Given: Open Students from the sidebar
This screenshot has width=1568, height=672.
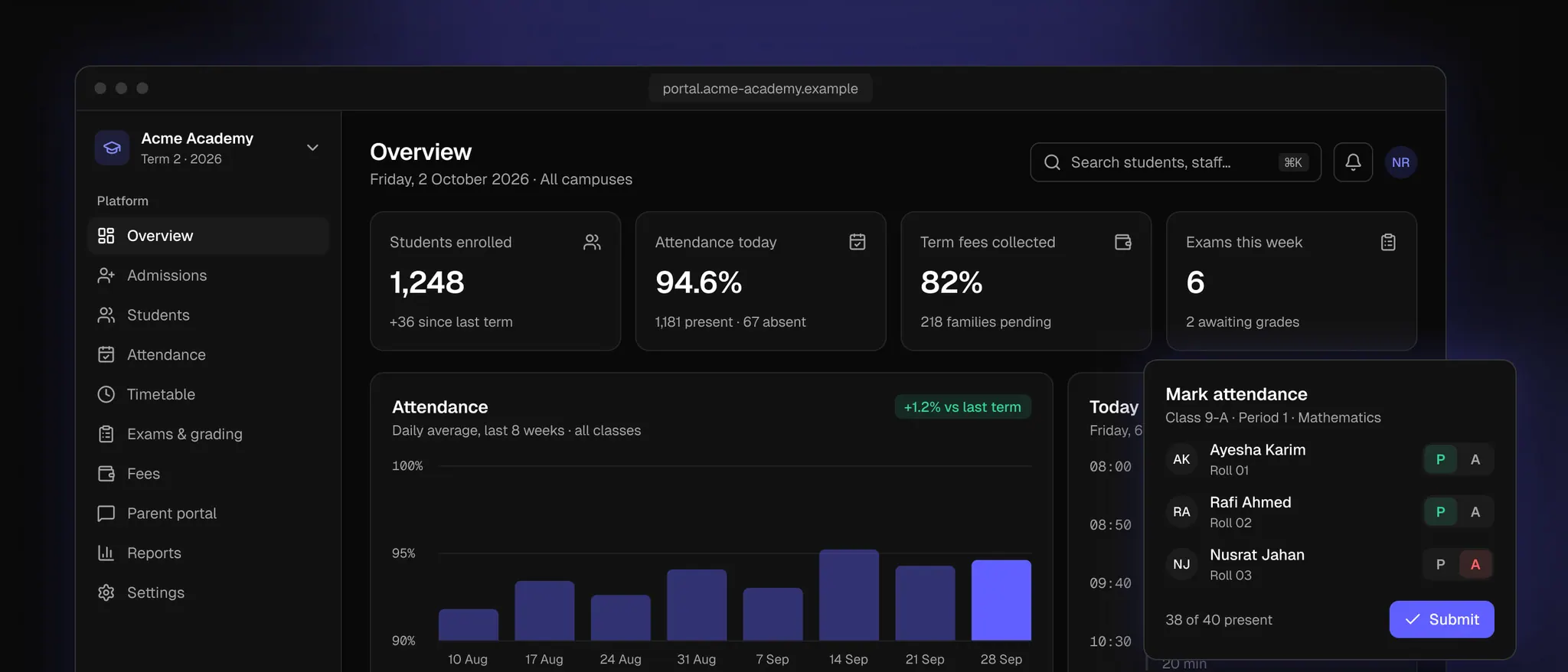Looking at the screenshot, I should tap(208, 315).
